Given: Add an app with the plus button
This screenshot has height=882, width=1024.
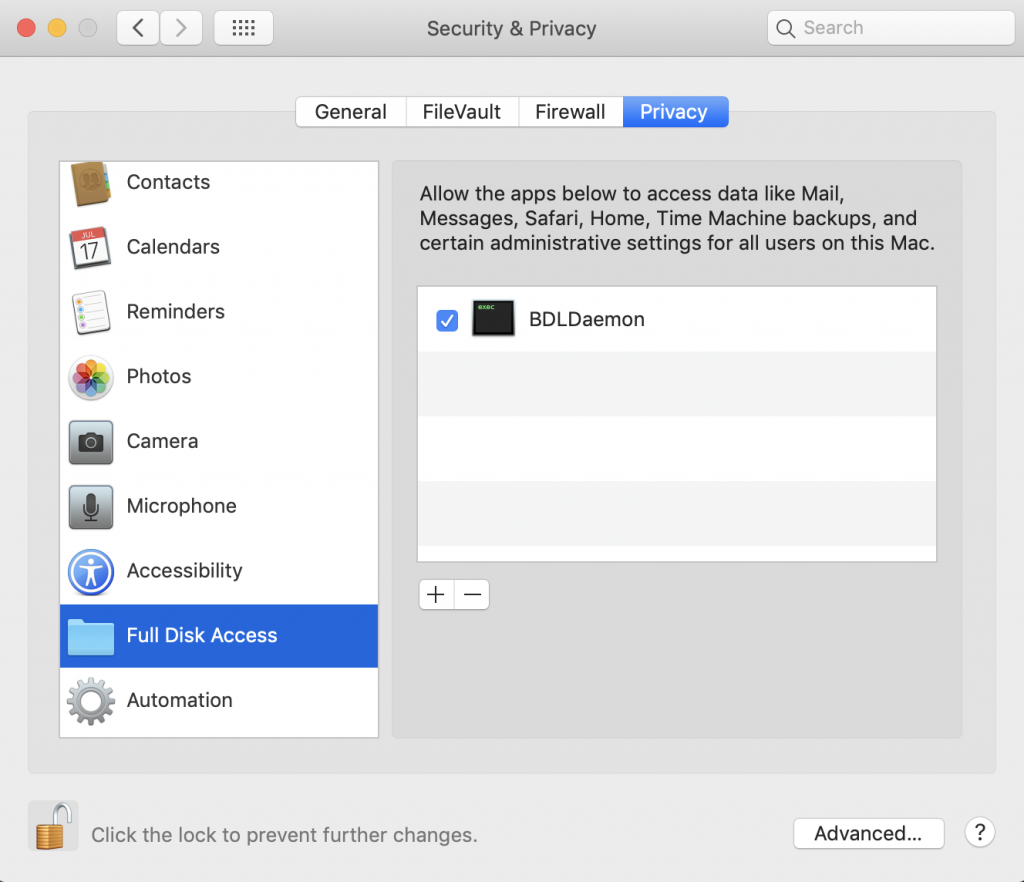Looking at the screenshot, I should (436, 595).
